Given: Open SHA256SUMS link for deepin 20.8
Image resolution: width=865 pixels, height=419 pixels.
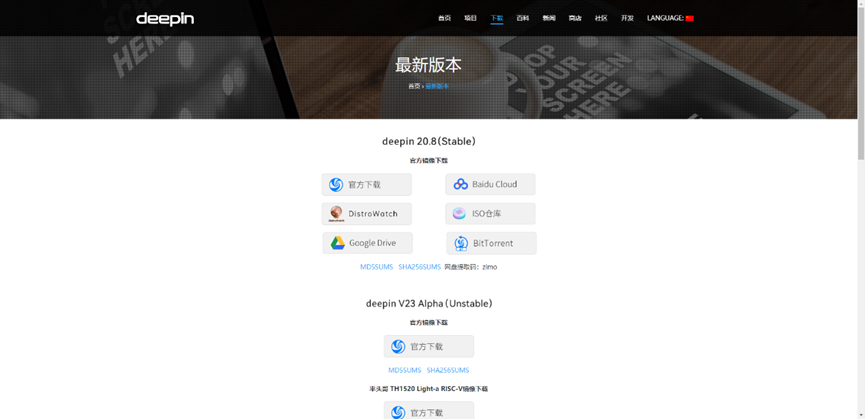Looking at the screenshot, I should point(420,267).
